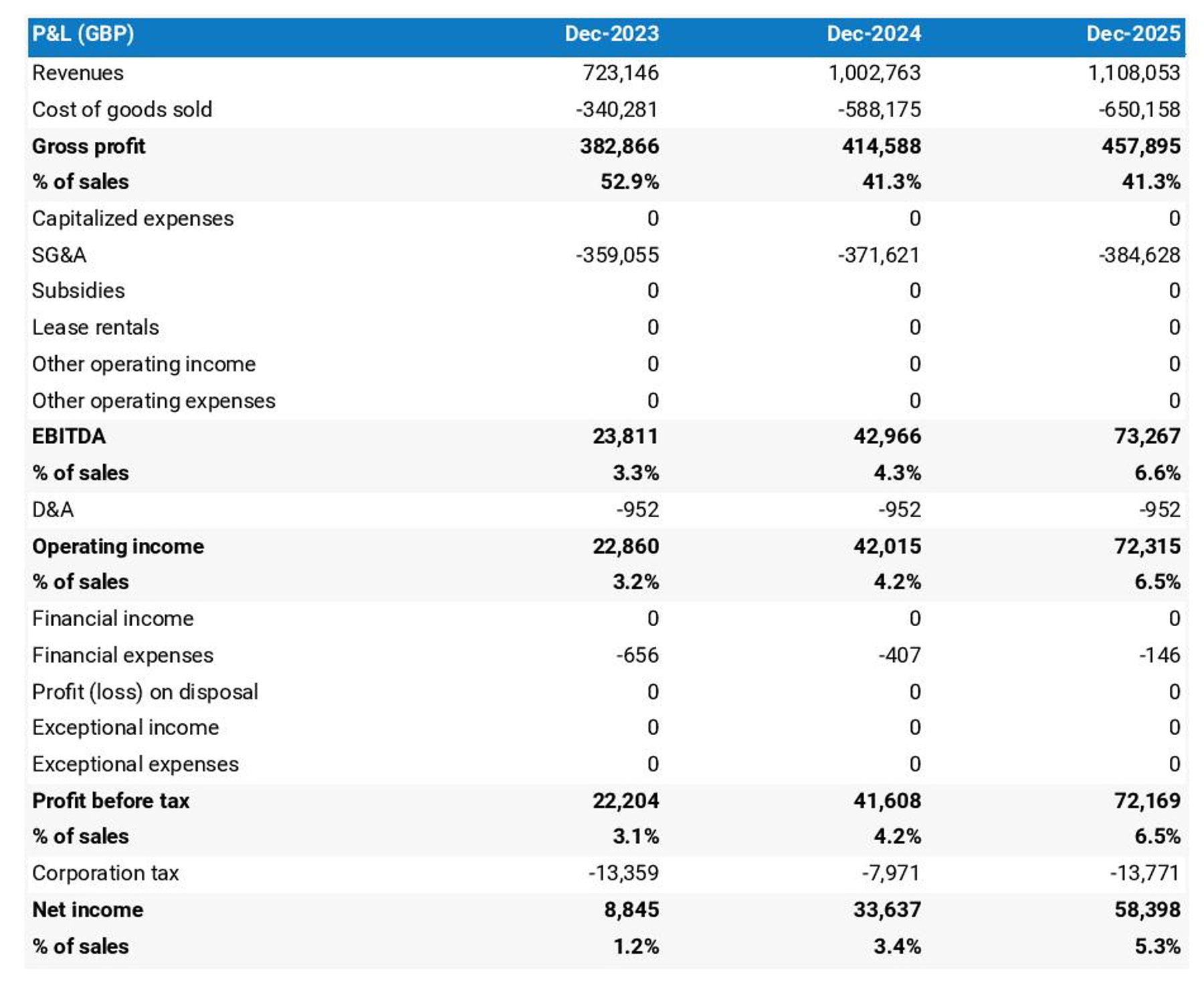Click the Operating income value 72,315
Screen dimensions: 1204x984
(1146, 547)
